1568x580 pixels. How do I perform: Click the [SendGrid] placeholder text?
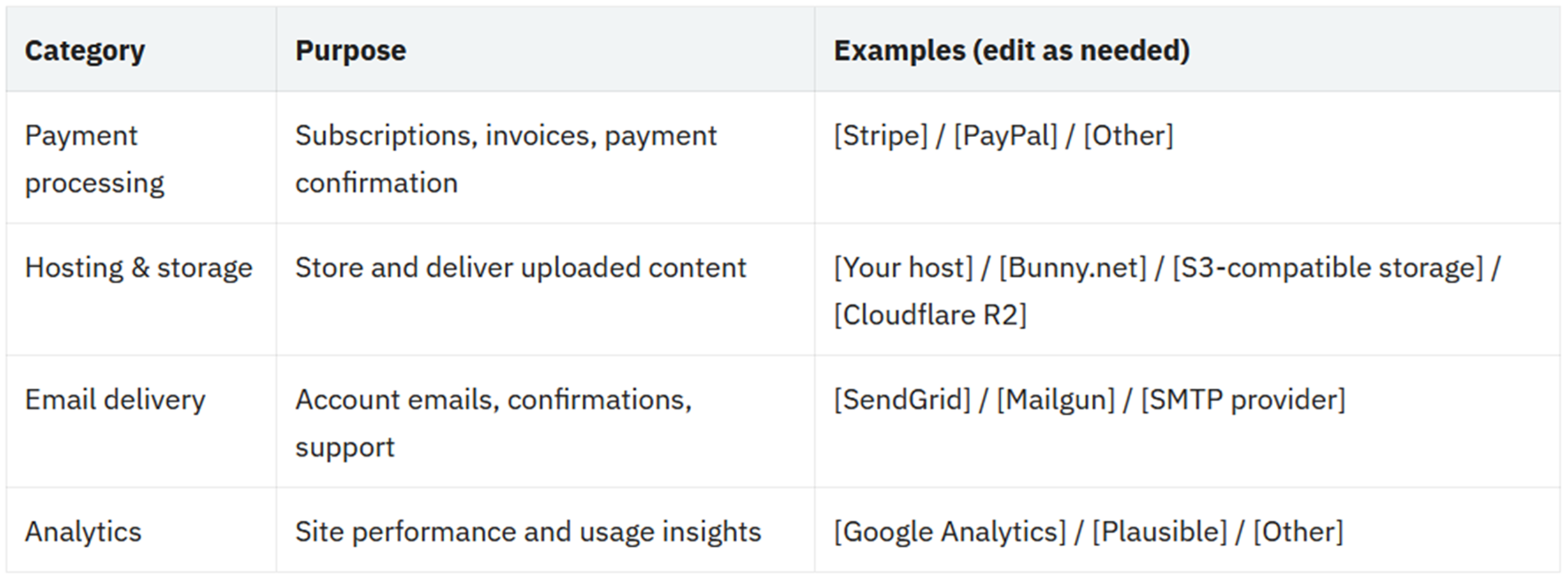click(902, 400)
